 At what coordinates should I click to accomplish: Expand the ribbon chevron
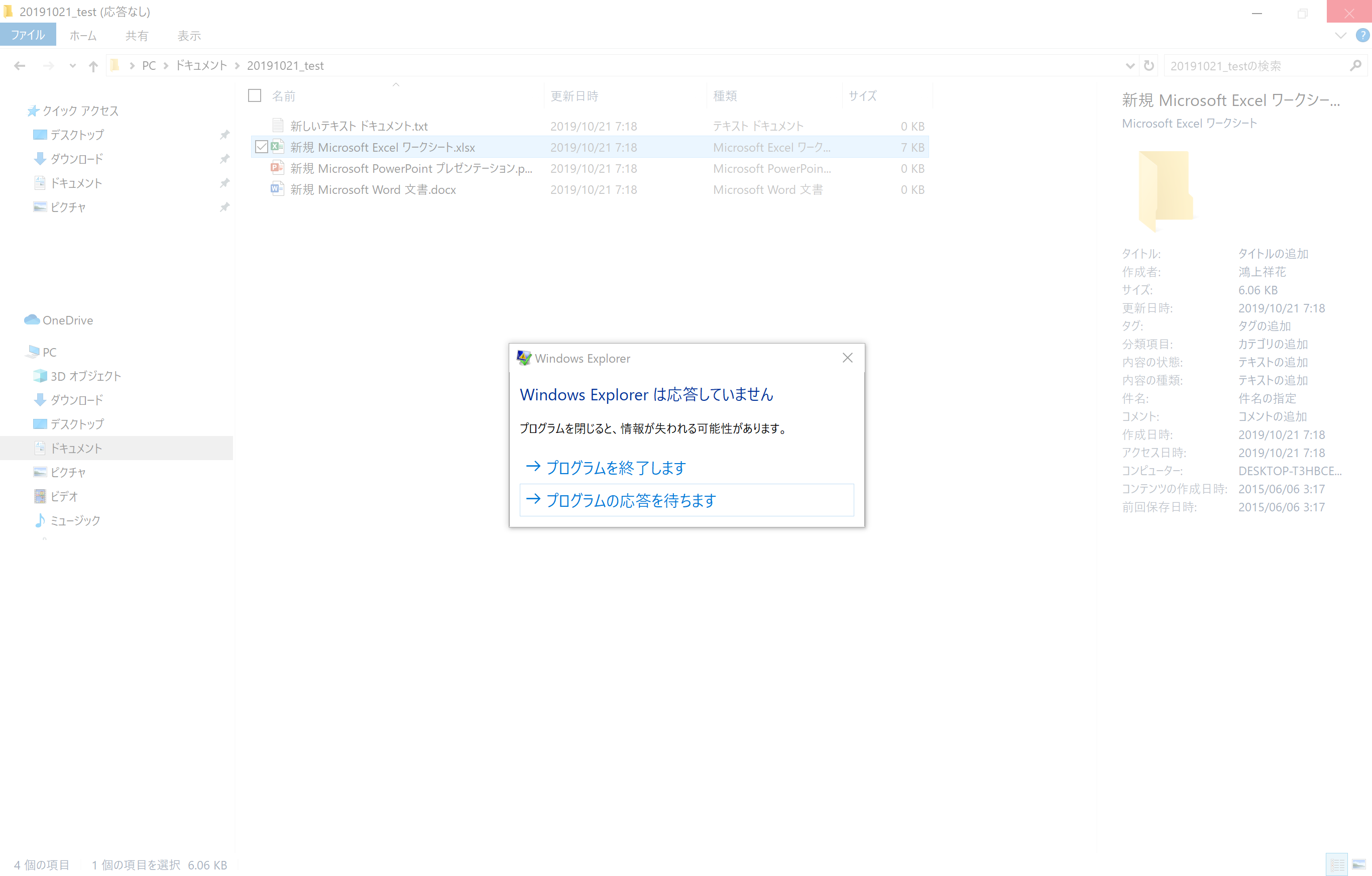point(1341,35)
